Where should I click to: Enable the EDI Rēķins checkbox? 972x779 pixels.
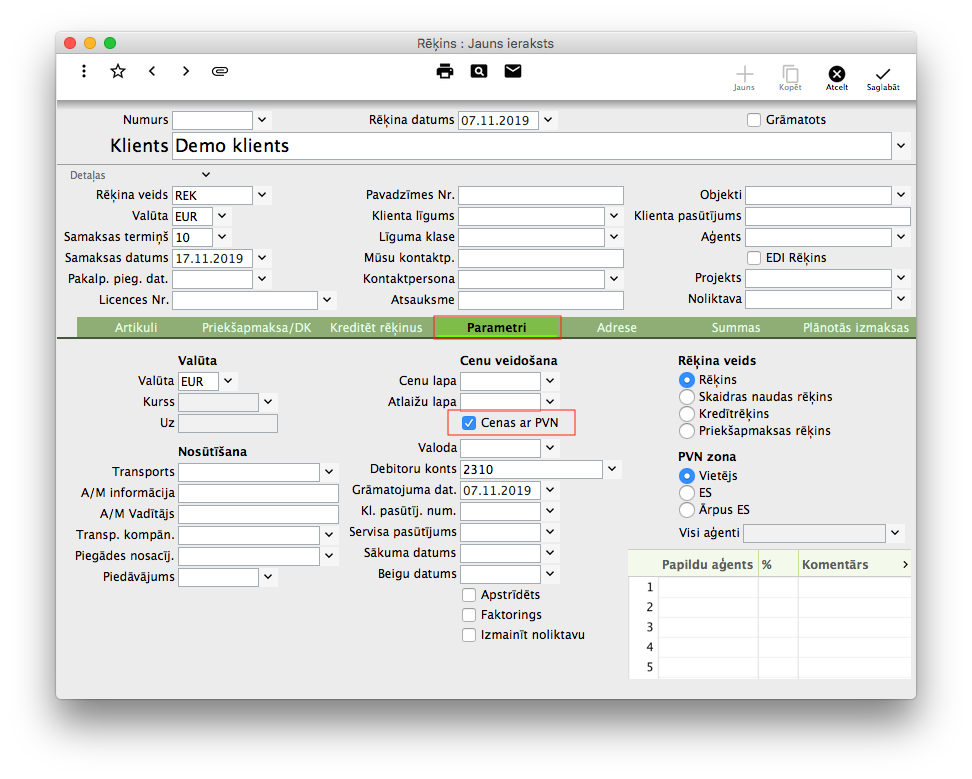click(x=754, y=258)
